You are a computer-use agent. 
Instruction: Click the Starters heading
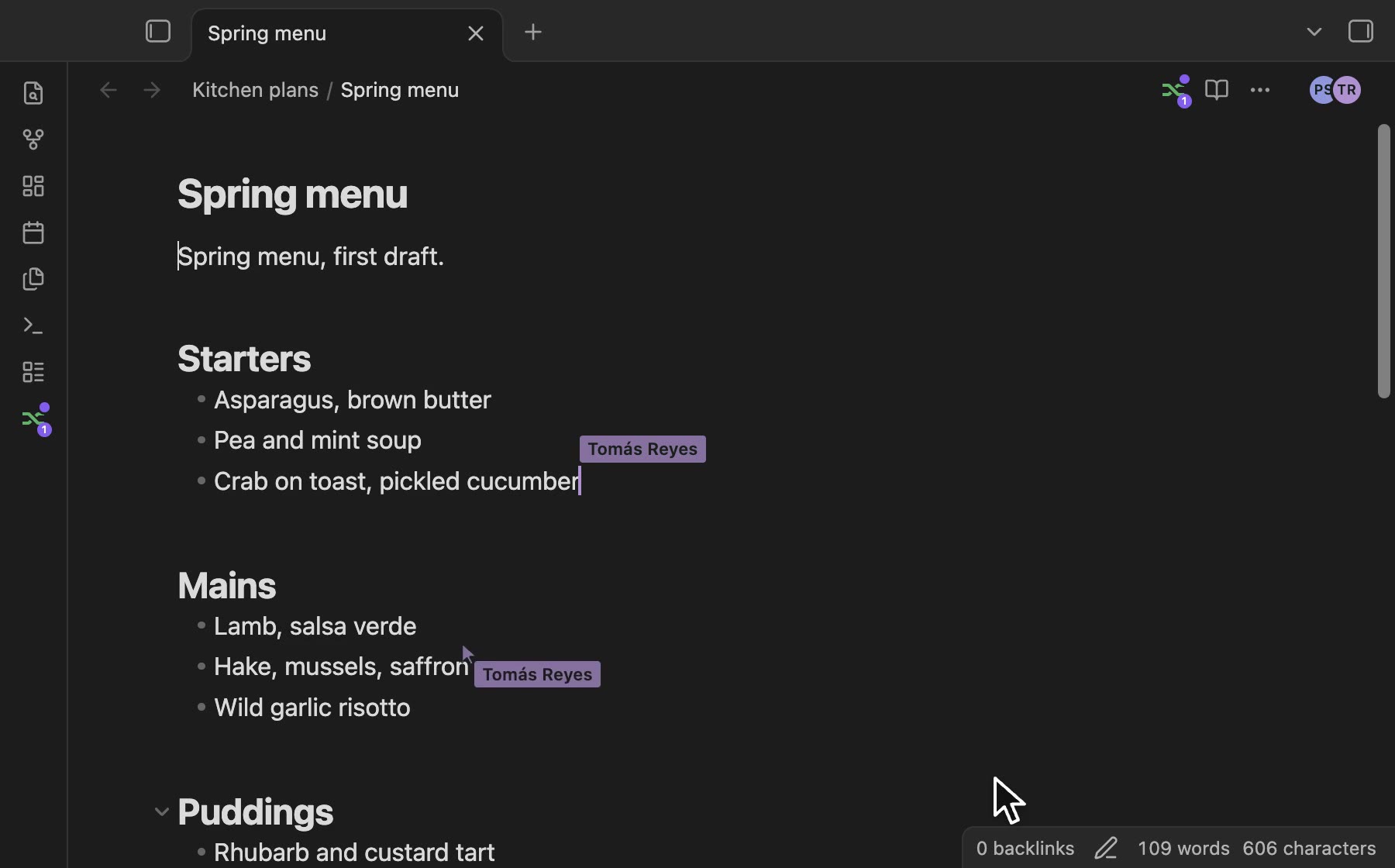pyautogui.click(x=244, y=359)
